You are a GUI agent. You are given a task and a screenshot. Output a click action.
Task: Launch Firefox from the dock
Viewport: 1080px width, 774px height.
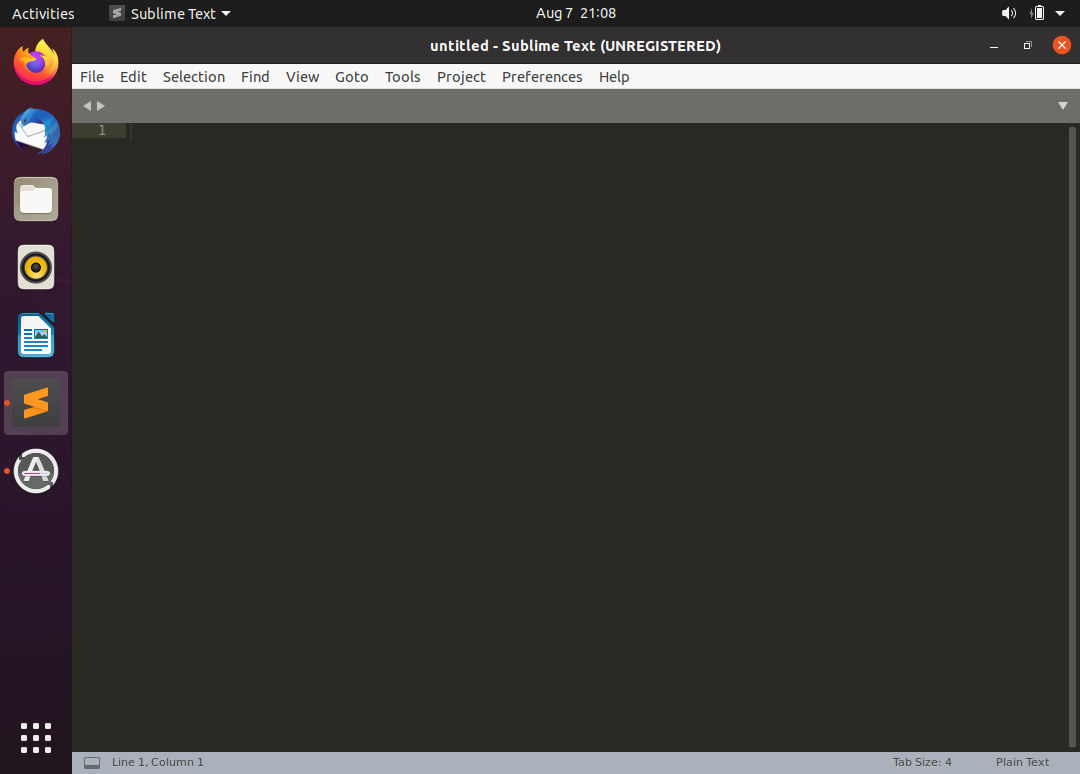36,63
